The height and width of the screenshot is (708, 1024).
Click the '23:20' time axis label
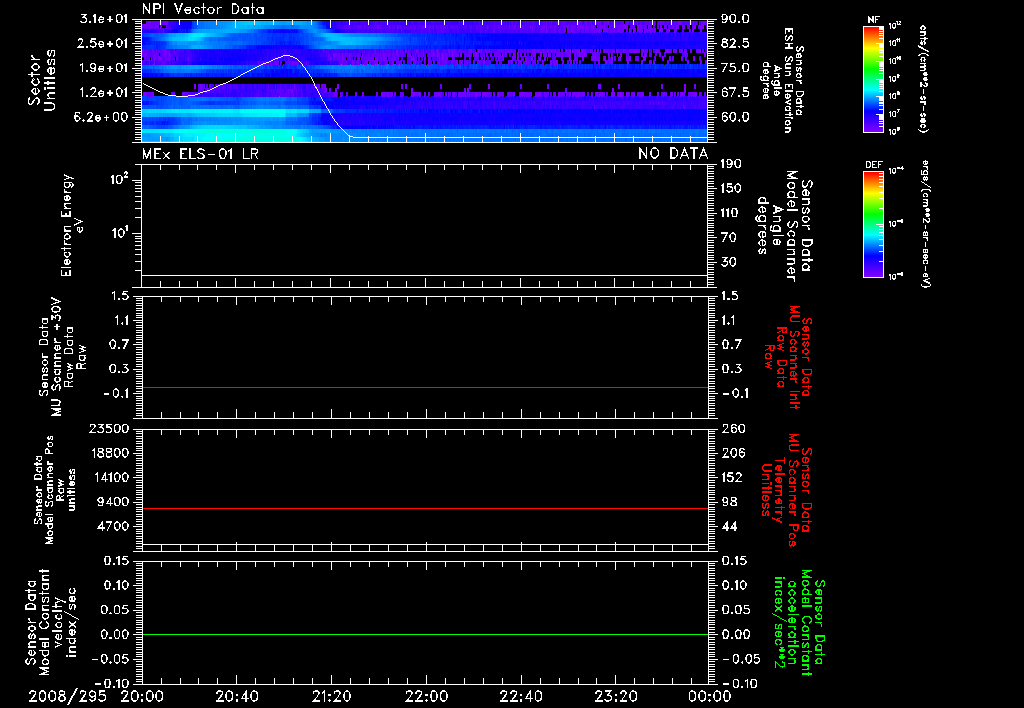(615, 697)
